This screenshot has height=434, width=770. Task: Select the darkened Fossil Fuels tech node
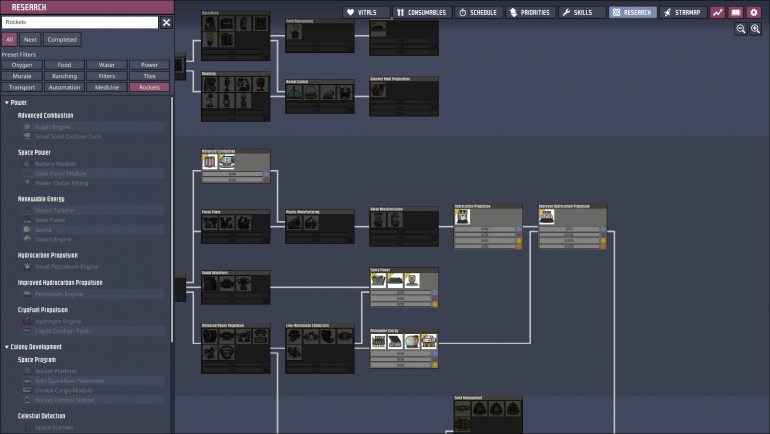pyautogui.click(x=236, y=227)
